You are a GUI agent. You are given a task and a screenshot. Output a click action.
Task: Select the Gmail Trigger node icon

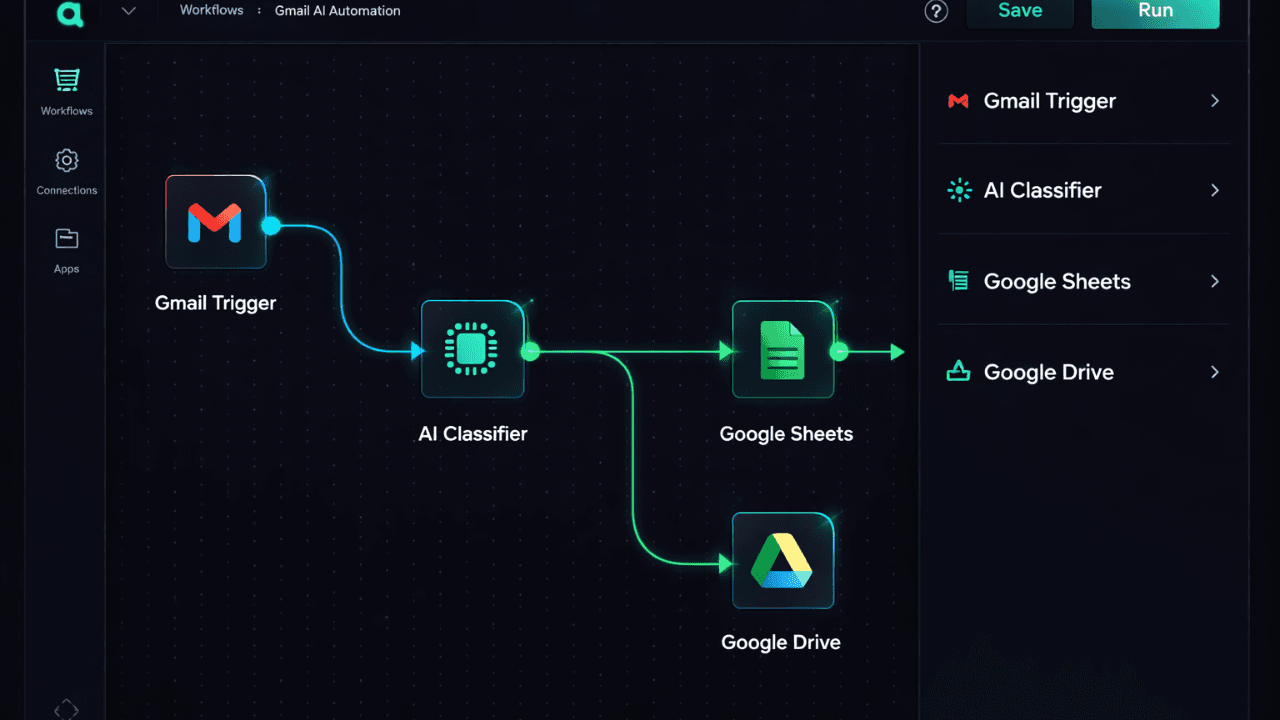click(215, 221)
